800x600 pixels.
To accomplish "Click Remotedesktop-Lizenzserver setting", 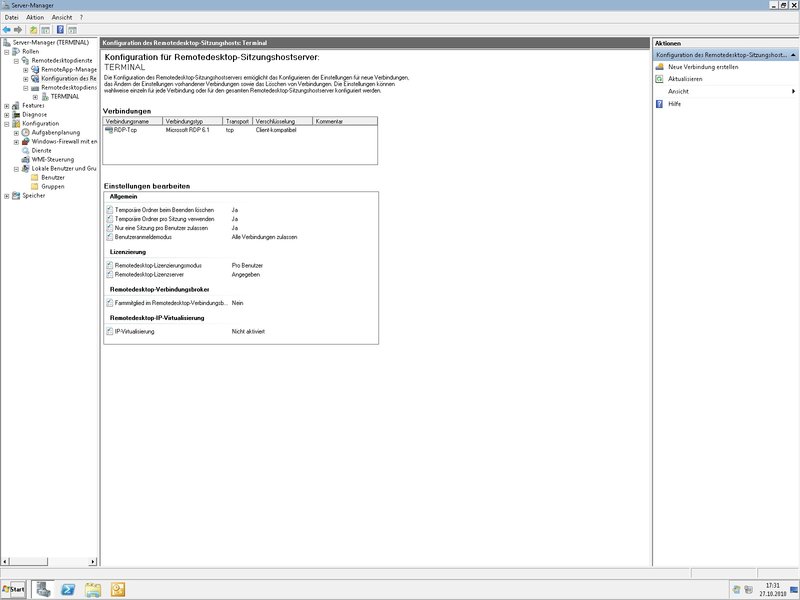I will 149,274.
